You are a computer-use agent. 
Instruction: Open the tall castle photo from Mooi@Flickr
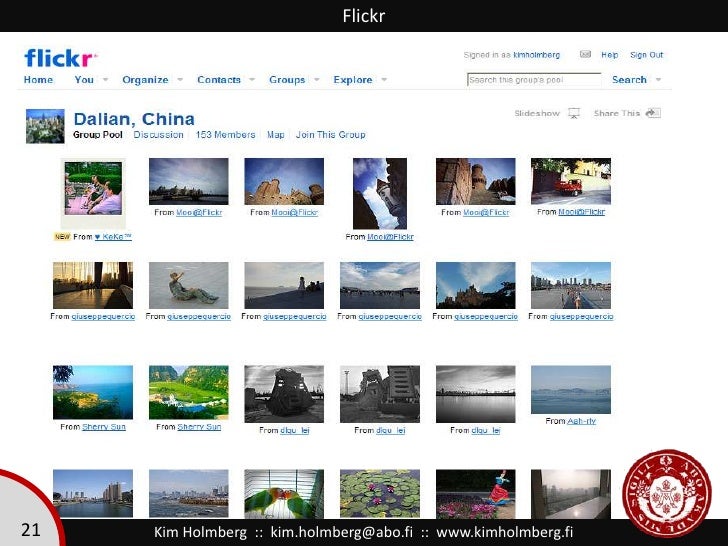(x=380, y=194)
